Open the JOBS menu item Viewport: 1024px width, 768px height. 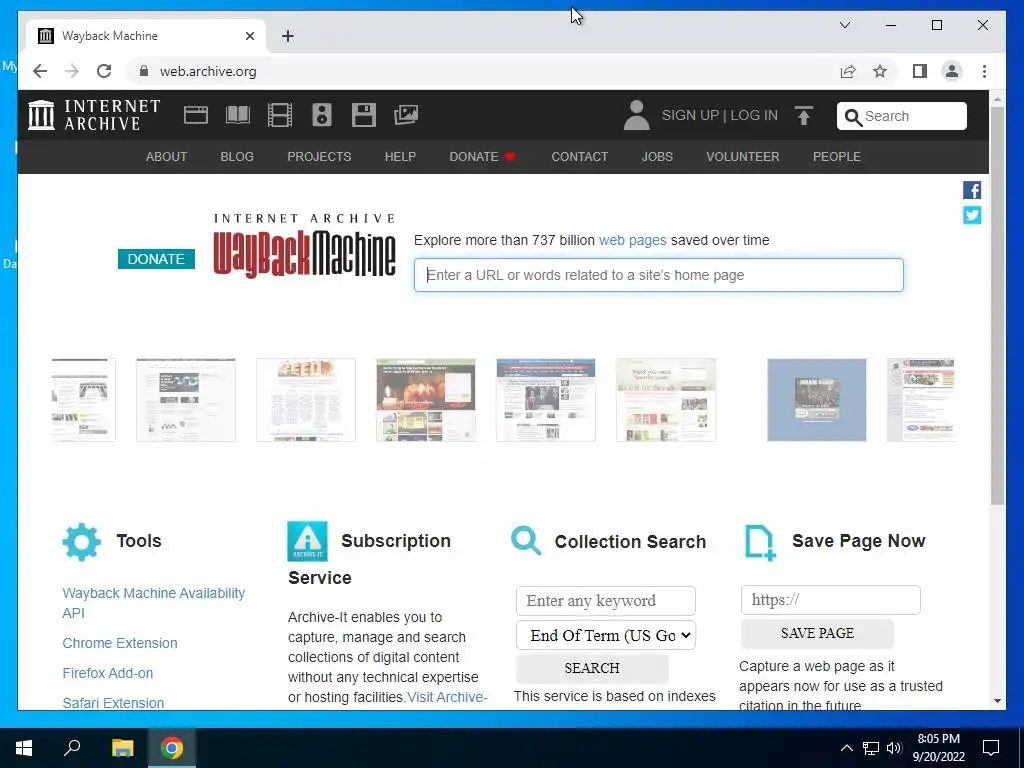click(657, 157)
